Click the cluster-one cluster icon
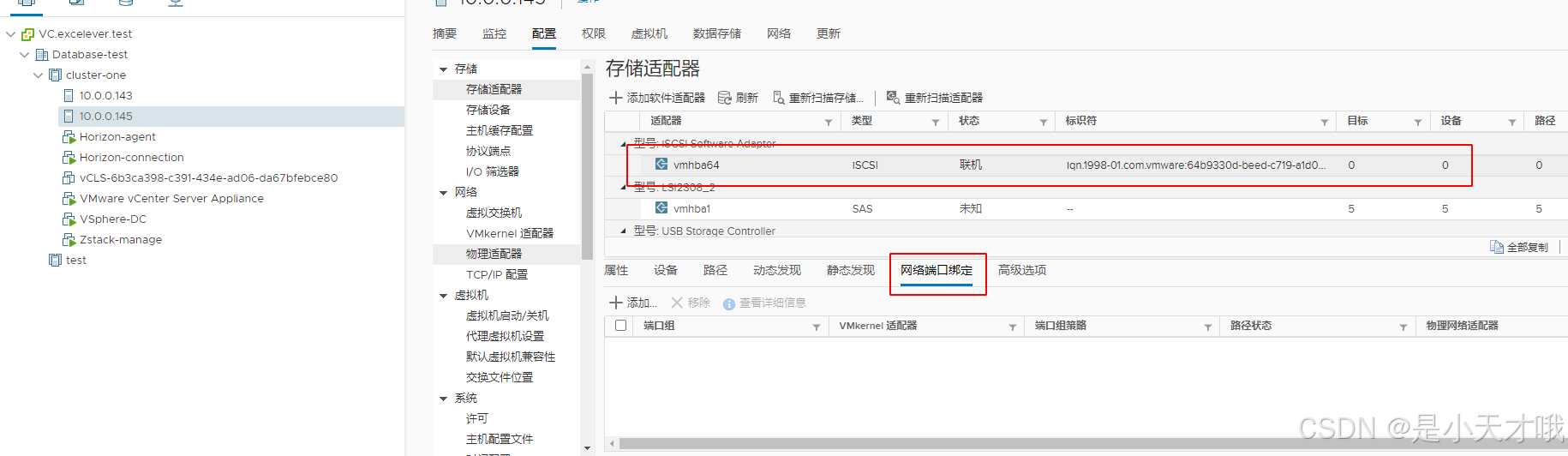The height and width of the screenshot is (456, 1568). click(55, 75)
